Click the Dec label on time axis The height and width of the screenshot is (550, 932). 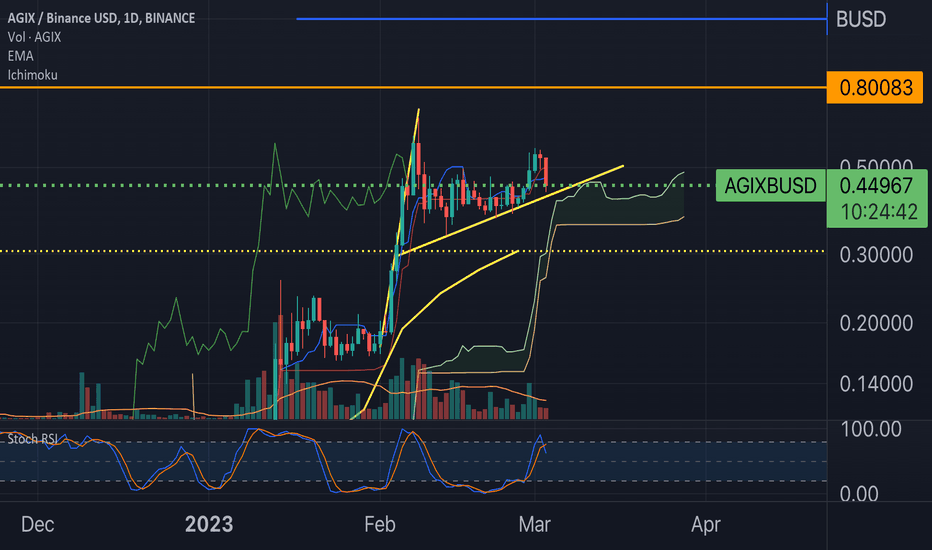click(37, 524)
